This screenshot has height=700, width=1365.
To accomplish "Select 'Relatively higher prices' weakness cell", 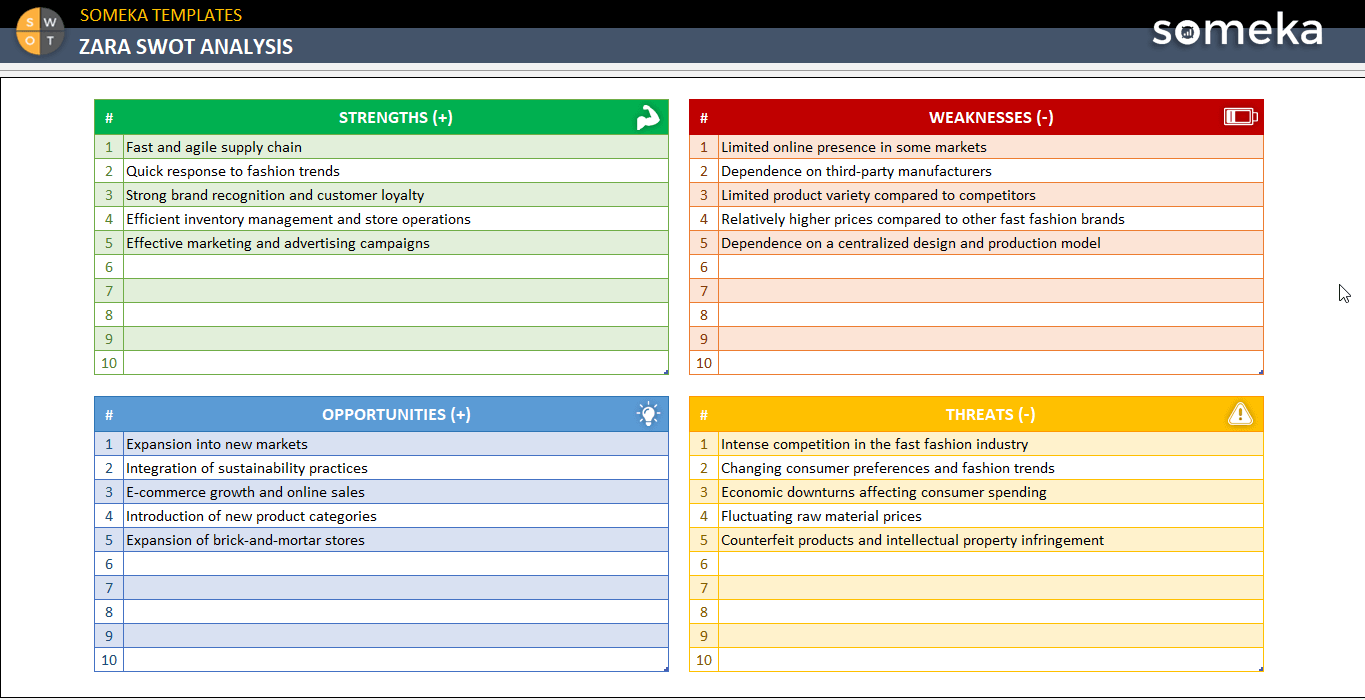I will click(x=991, y=219).
